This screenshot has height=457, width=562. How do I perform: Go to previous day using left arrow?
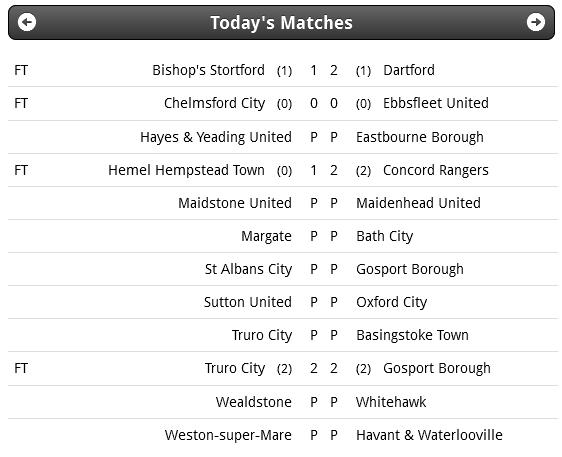(27, 23)
